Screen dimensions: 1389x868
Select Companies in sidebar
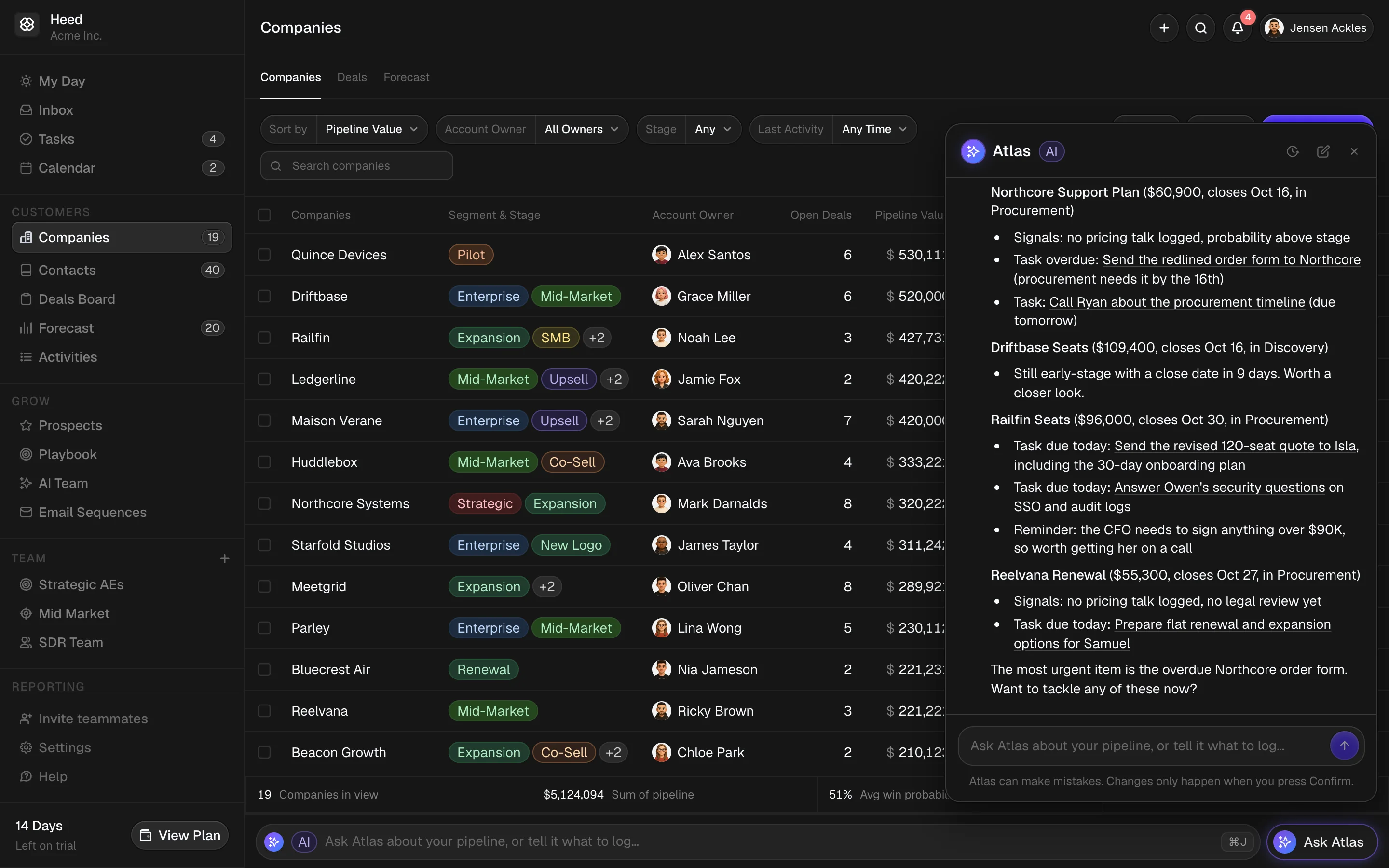click(x=122, y=237)
